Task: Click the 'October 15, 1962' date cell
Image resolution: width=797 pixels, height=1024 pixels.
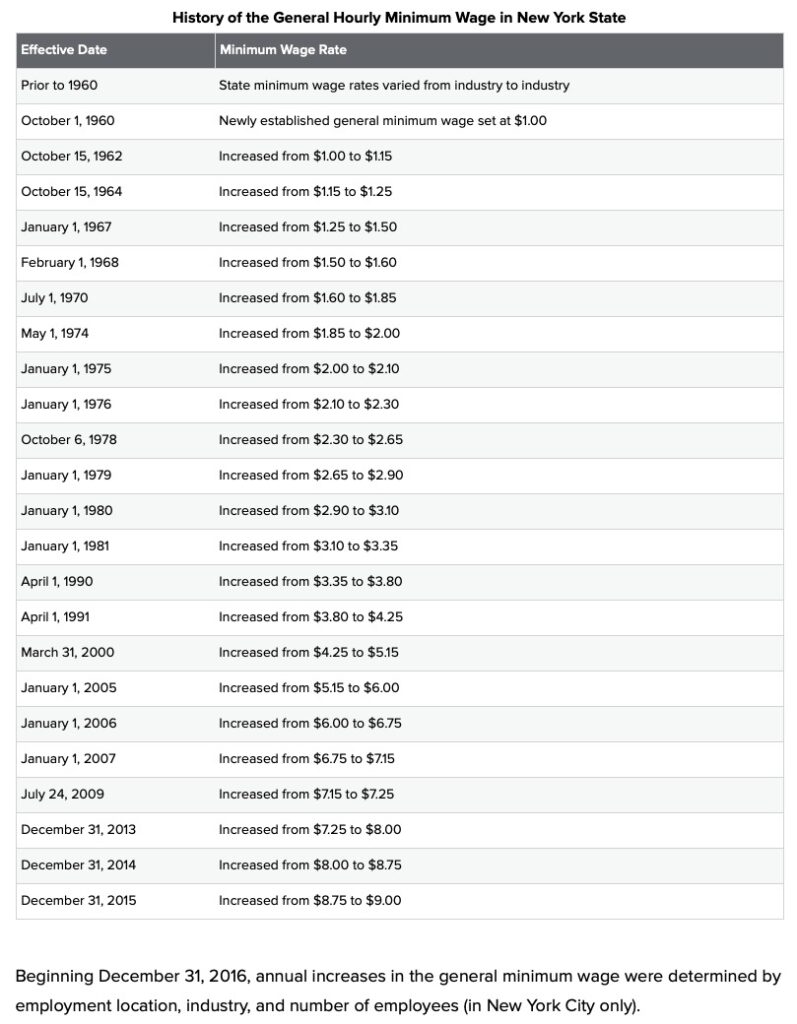Action: click(72, 156)
